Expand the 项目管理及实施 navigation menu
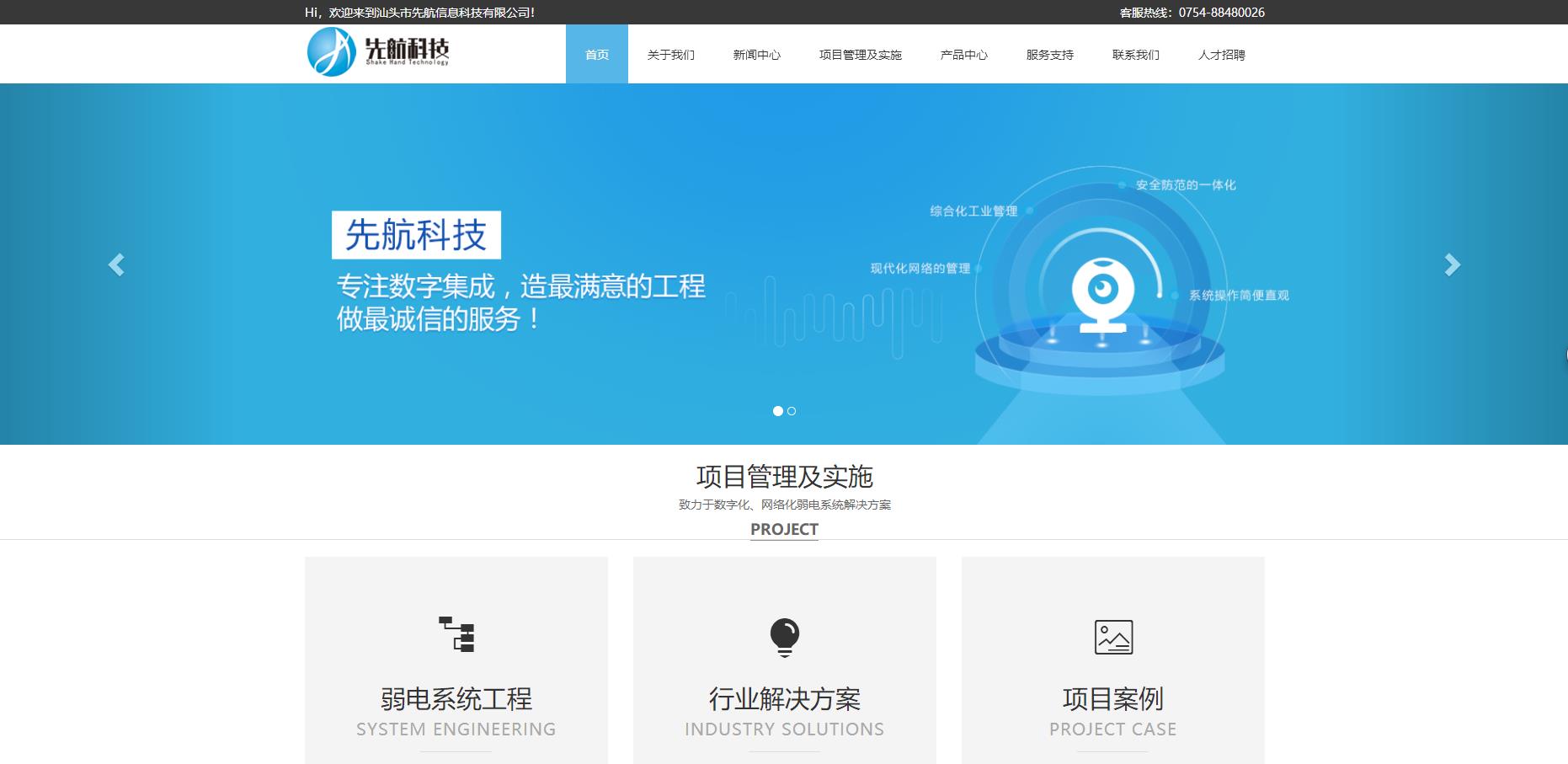Screen dimensions: 1568x764 pos(860,55)
